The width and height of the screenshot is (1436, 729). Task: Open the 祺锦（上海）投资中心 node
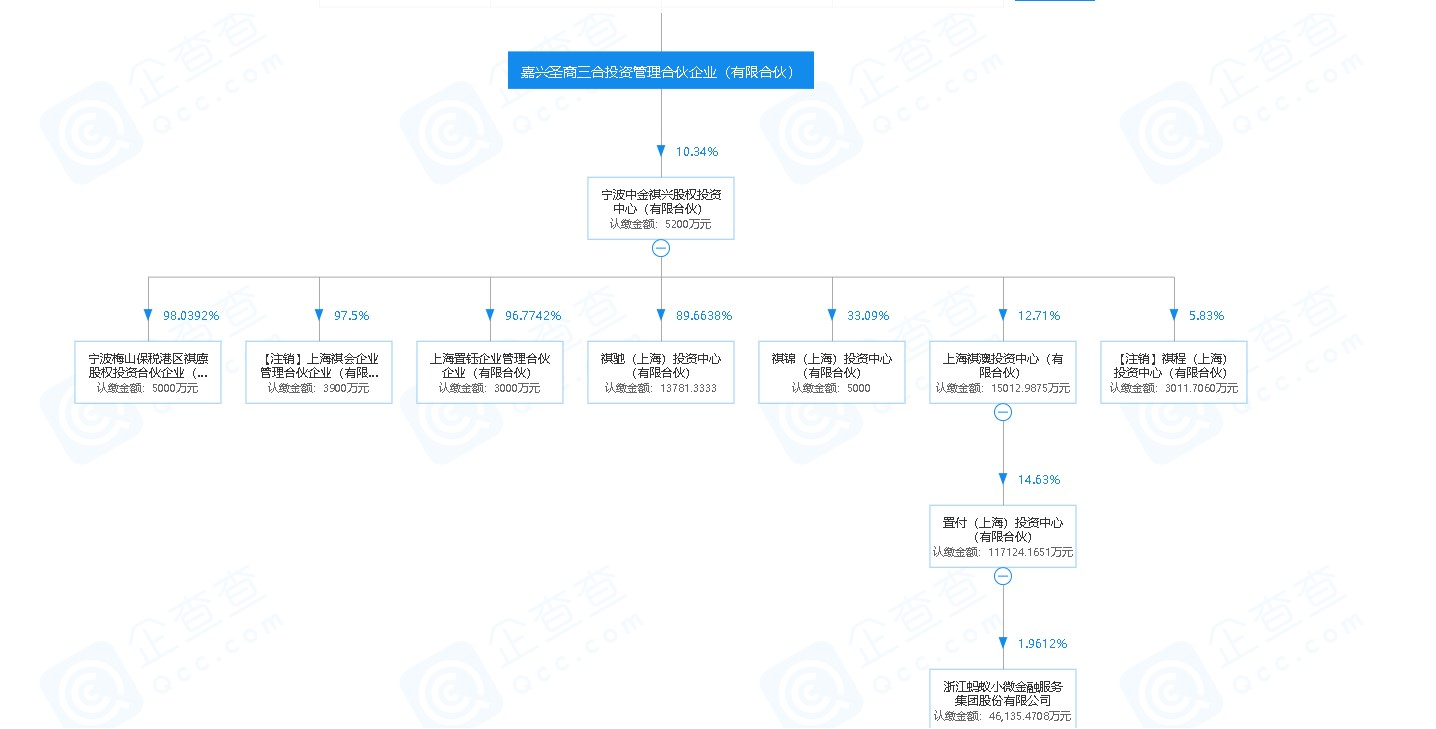click(832, 372)
